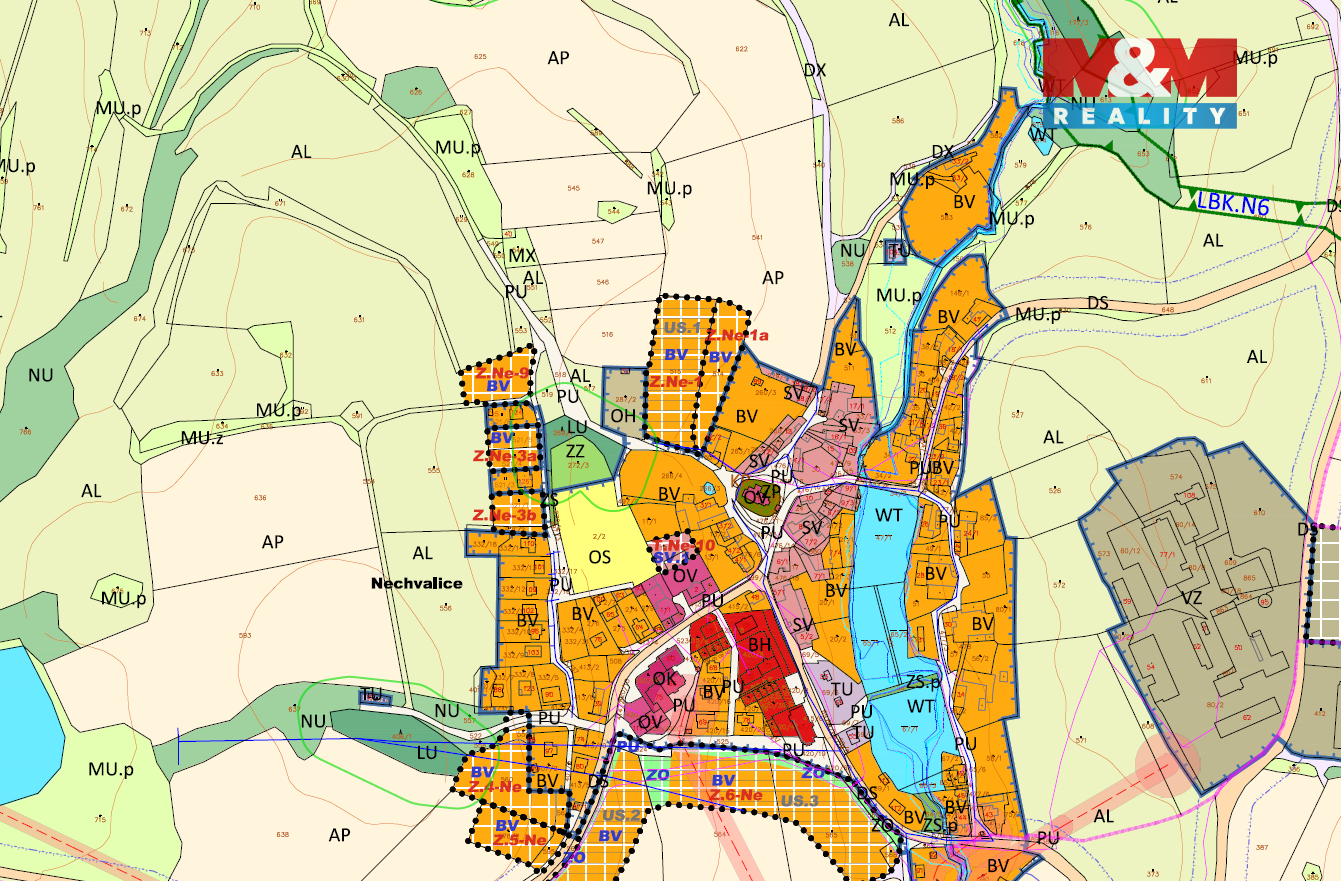The height and width of the screenshot is (881, 1341).
Task: Click the red BH housing zone
Action: click(x=759, y=645)
